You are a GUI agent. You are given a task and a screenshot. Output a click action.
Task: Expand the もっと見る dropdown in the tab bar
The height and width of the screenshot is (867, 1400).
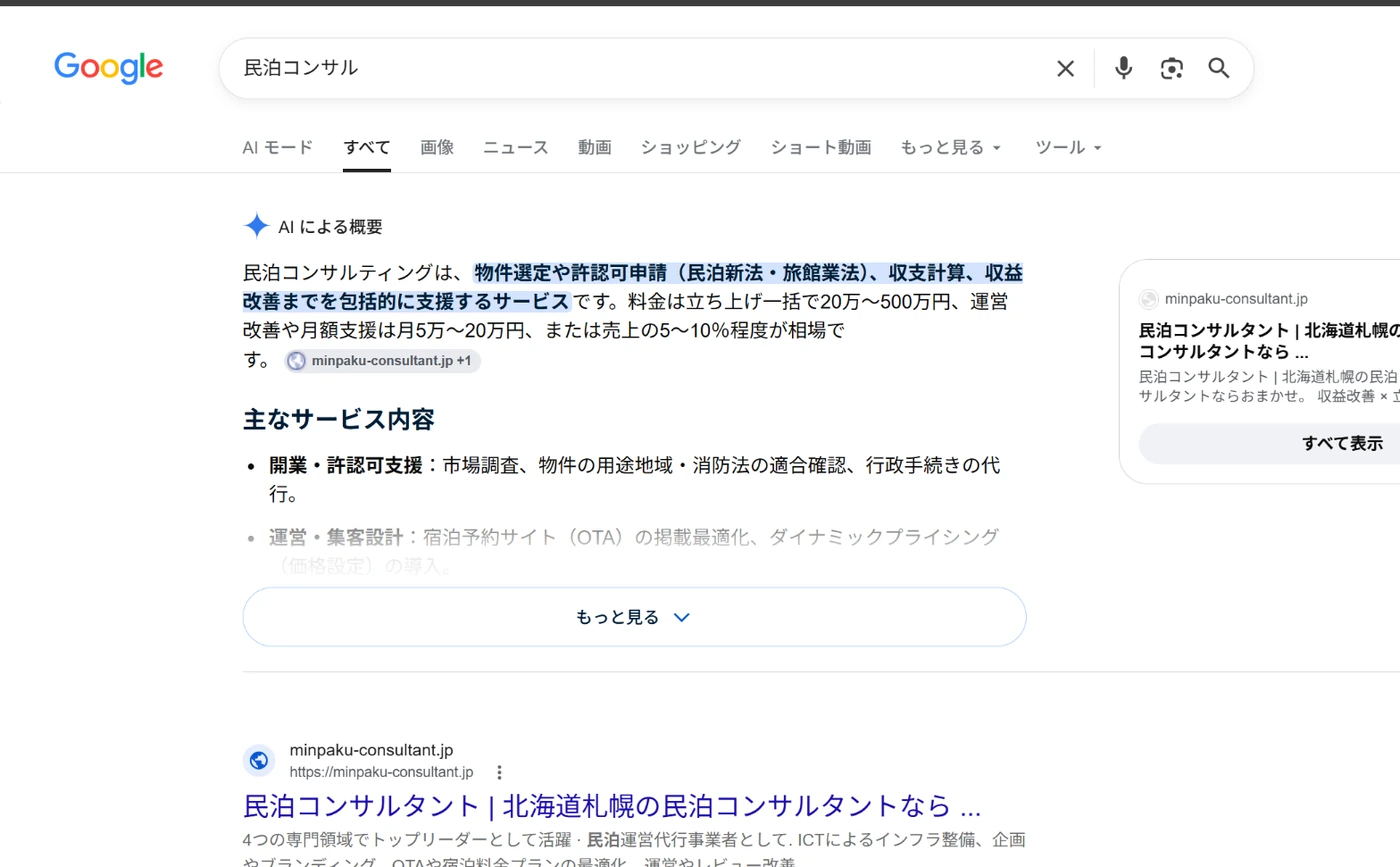951,147
